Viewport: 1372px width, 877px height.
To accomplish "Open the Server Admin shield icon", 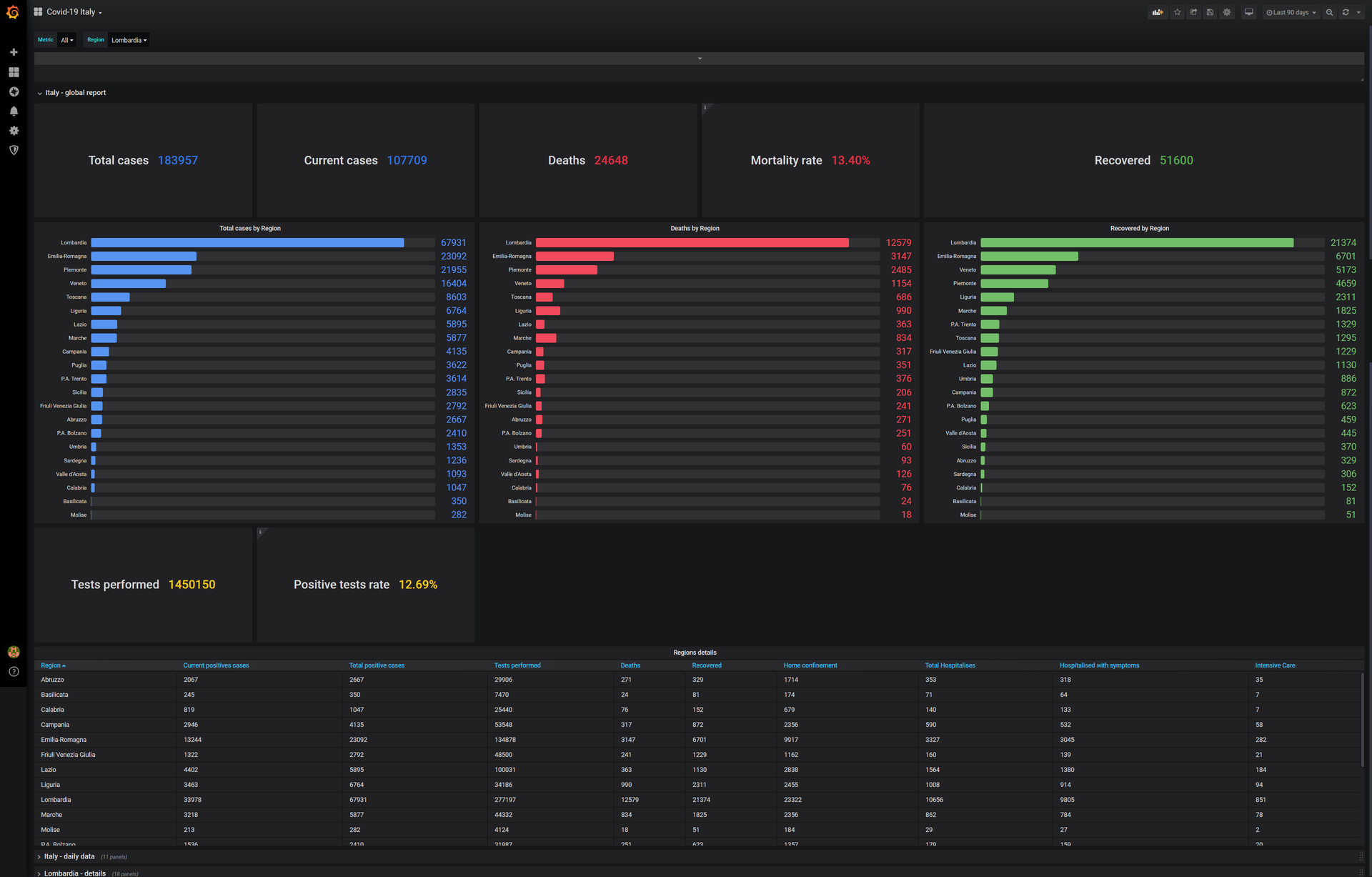I will click(x=14, y=150).
